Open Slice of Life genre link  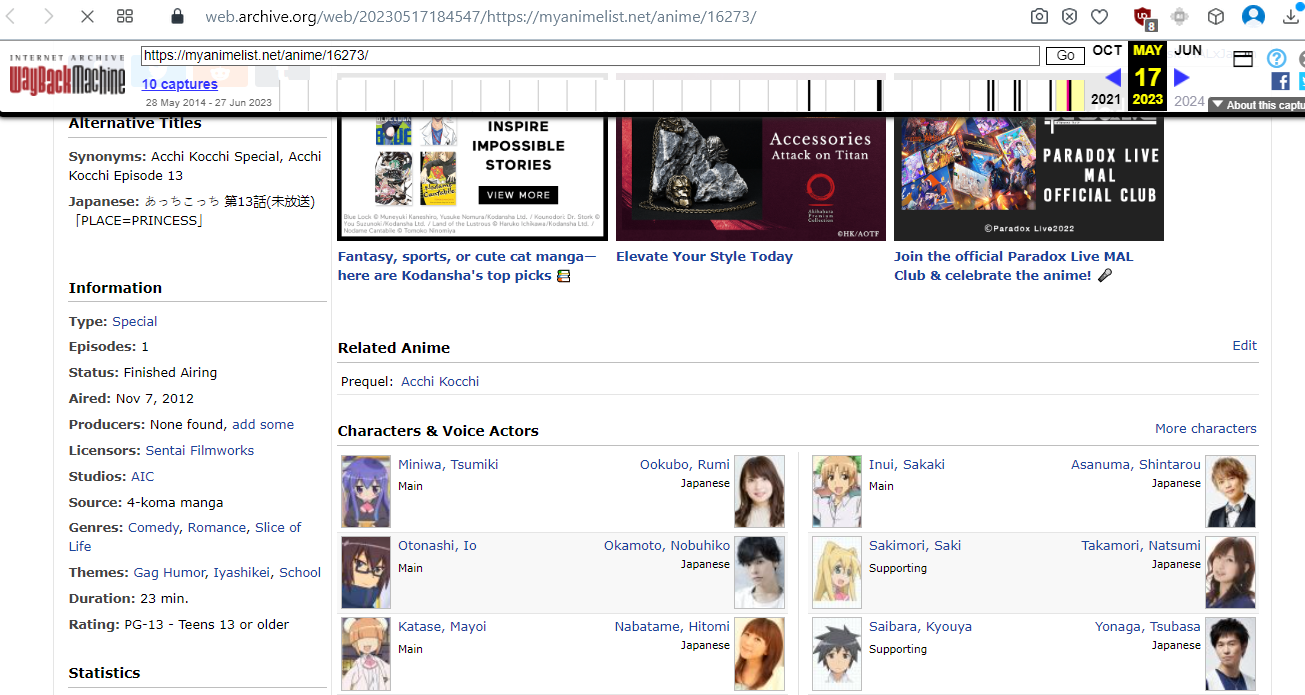pos(278,528)
